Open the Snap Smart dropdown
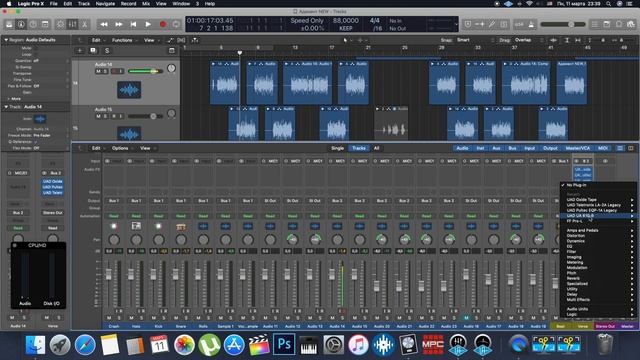 [x=476, y=40]
